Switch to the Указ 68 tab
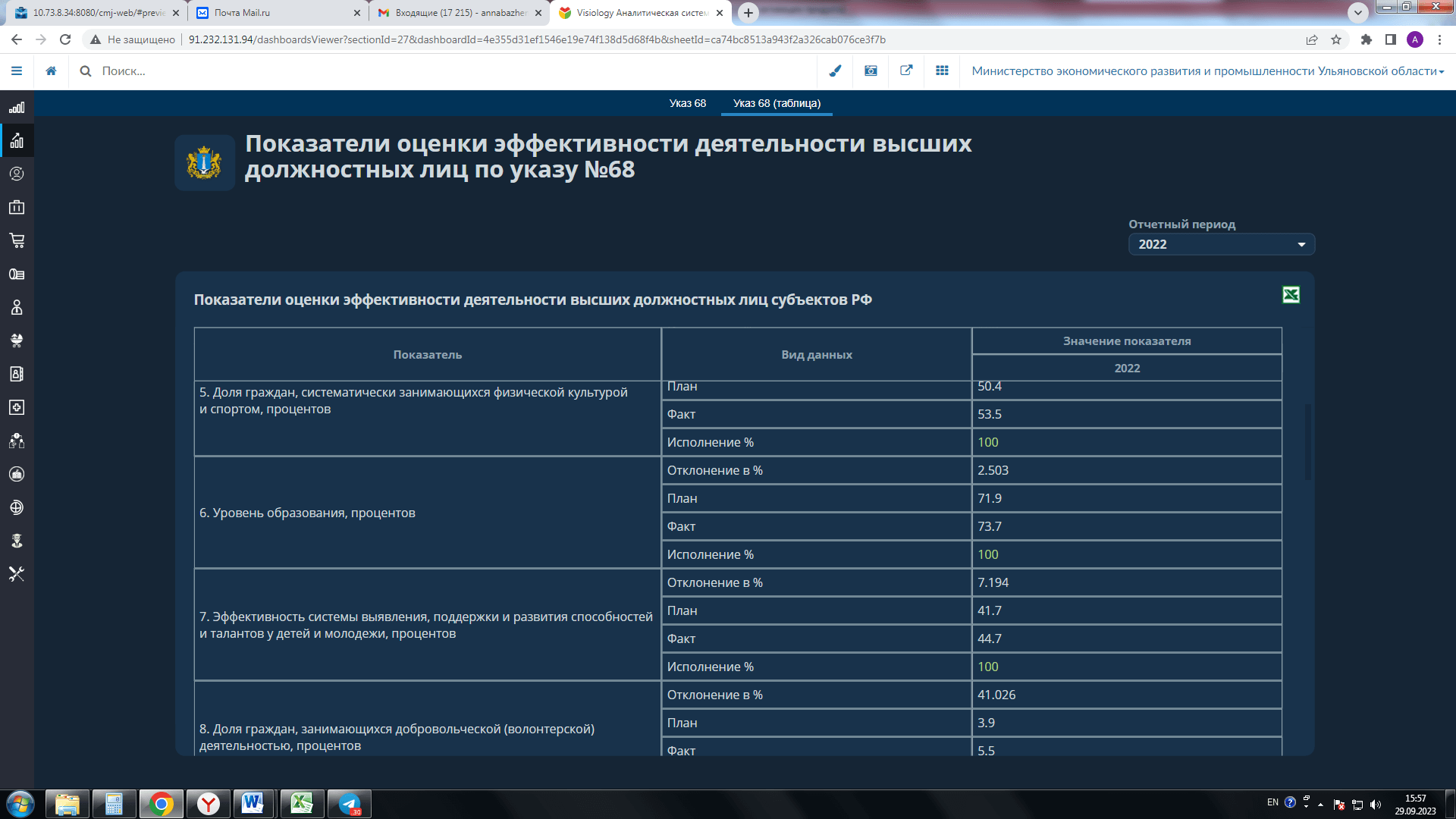 [687, 103]
